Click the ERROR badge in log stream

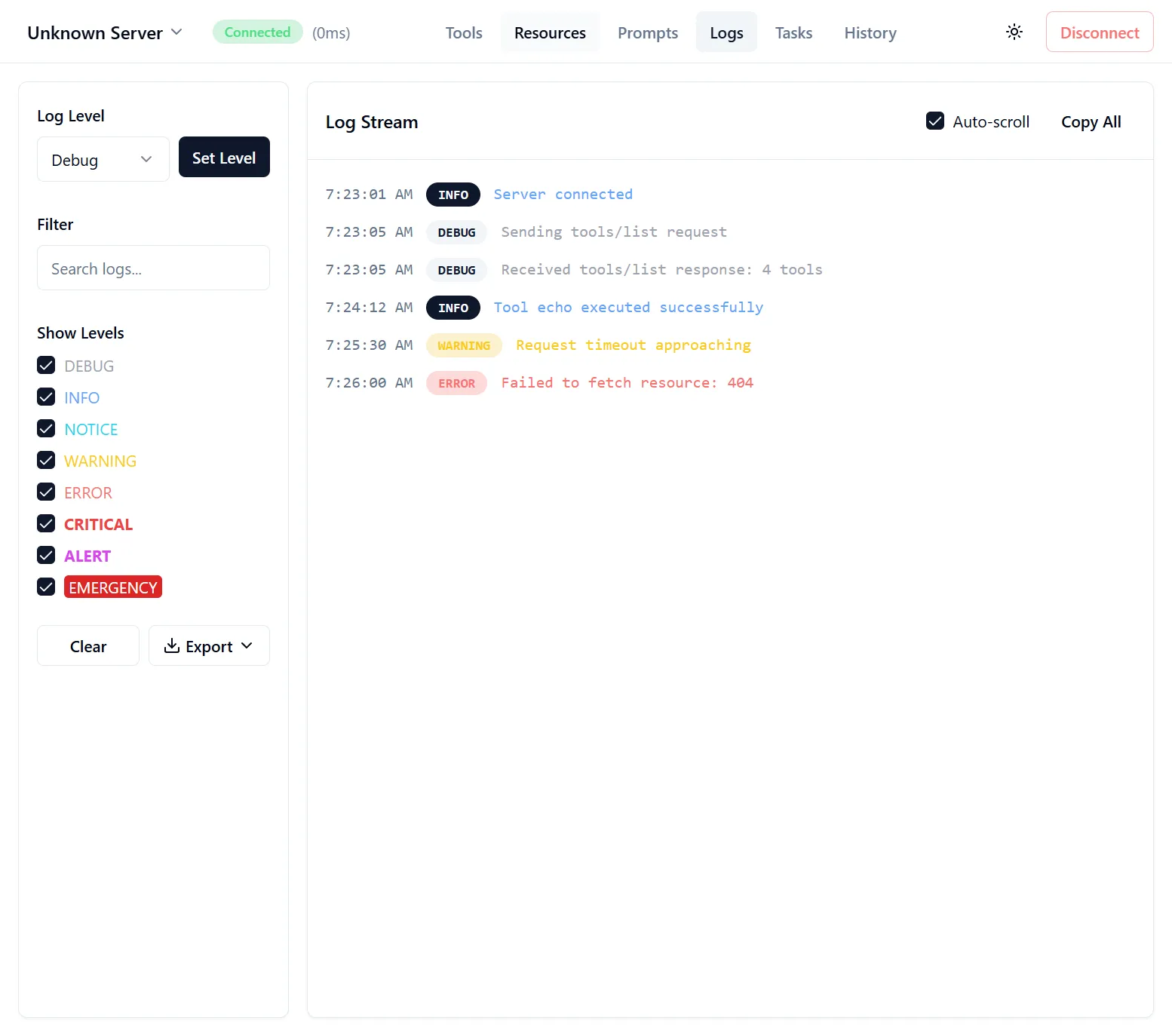(456, 383)
